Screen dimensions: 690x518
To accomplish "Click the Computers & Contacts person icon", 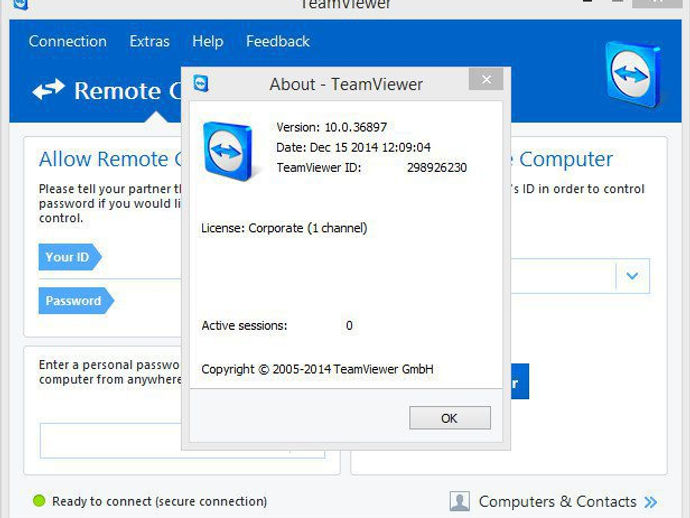I will pyautogui.click(x=460, y=501).
